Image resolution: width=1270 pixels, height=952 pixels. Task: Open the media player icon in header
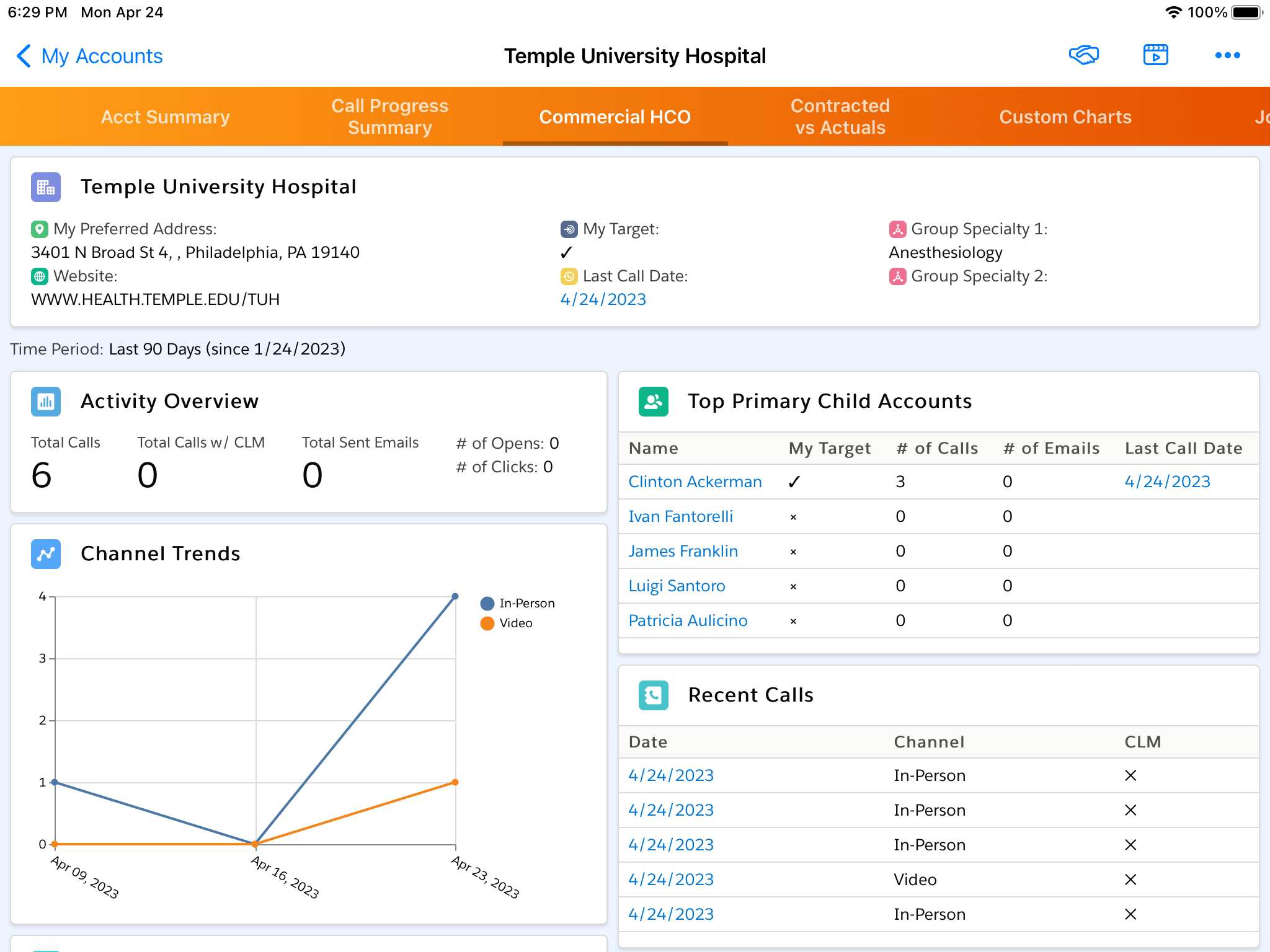1155,56
